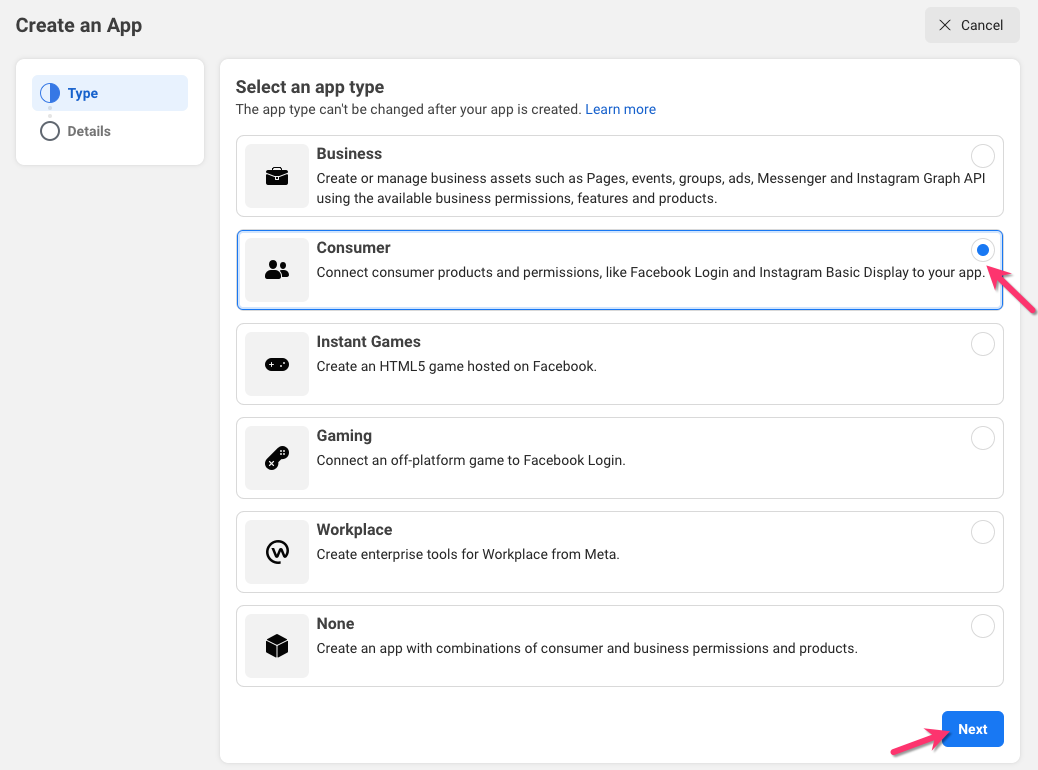Open the Learn more link
Screen dimensions: 1038x770
click(621, 109)
